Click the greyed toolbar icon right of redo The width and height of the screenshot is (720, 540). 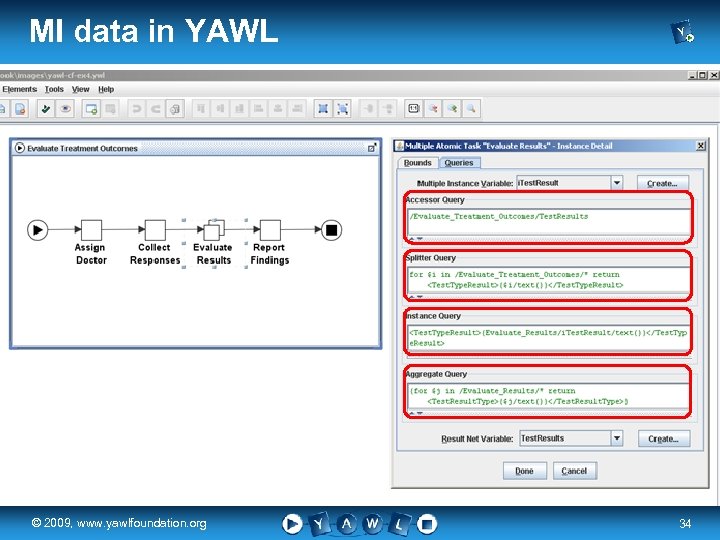click(175, 109)
